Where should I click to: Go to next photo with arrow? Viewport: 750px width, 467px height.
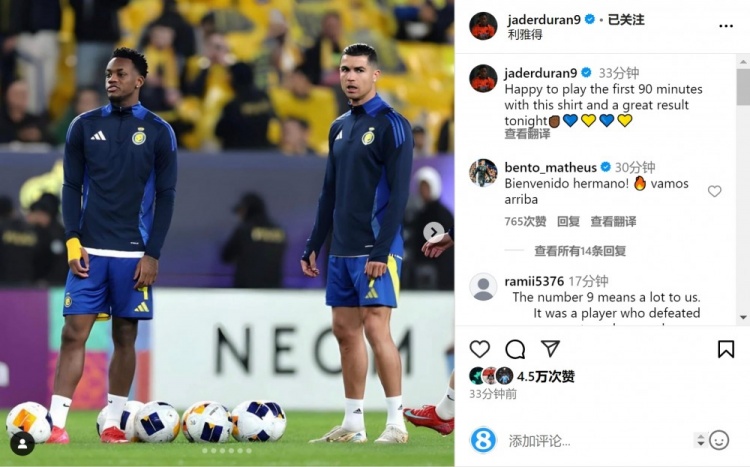point(433,232)
